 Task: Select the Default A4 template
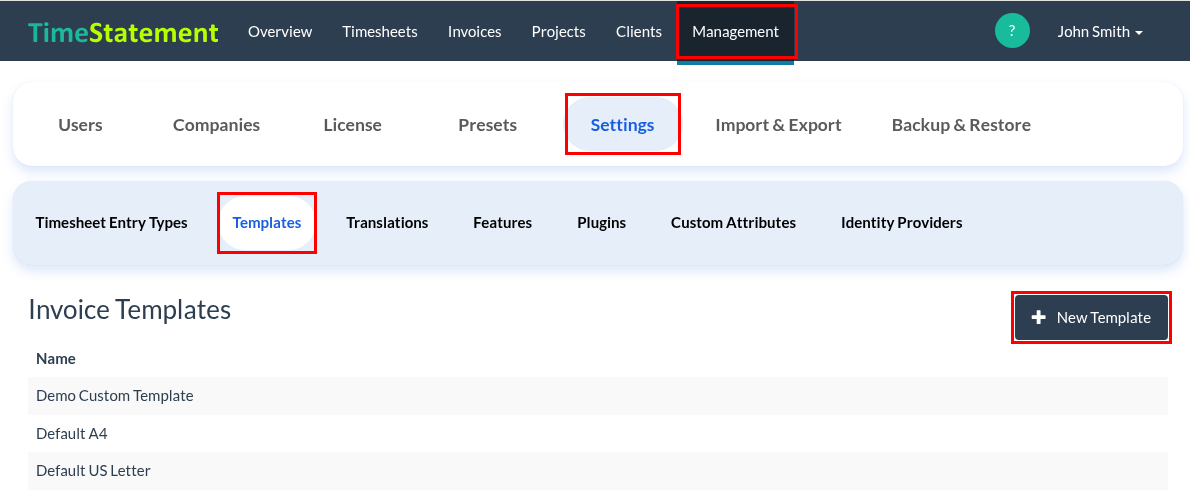[x=598, y=434]
